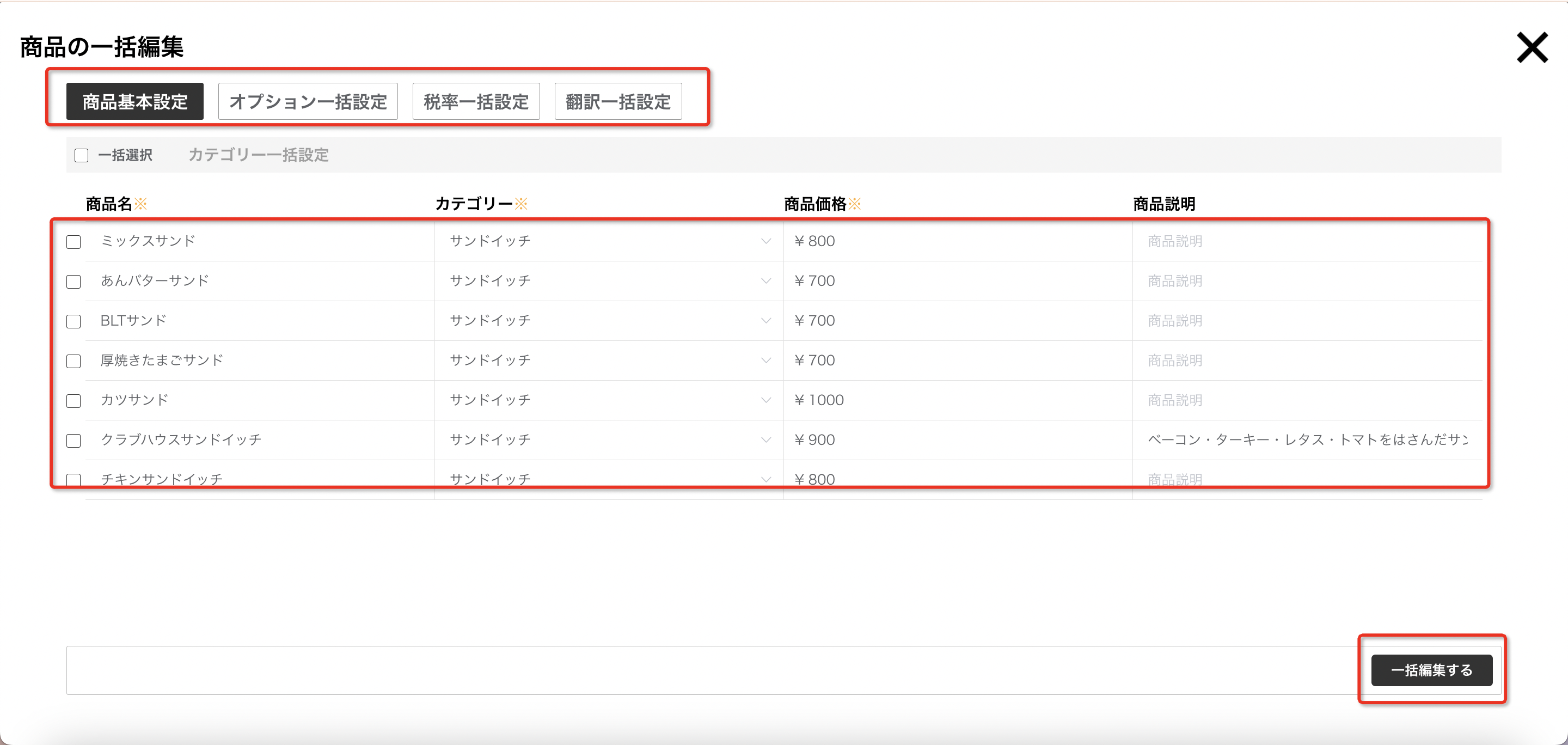Edit the あんバターサンド product name field

pyautogui.click(x=260, y=280)
